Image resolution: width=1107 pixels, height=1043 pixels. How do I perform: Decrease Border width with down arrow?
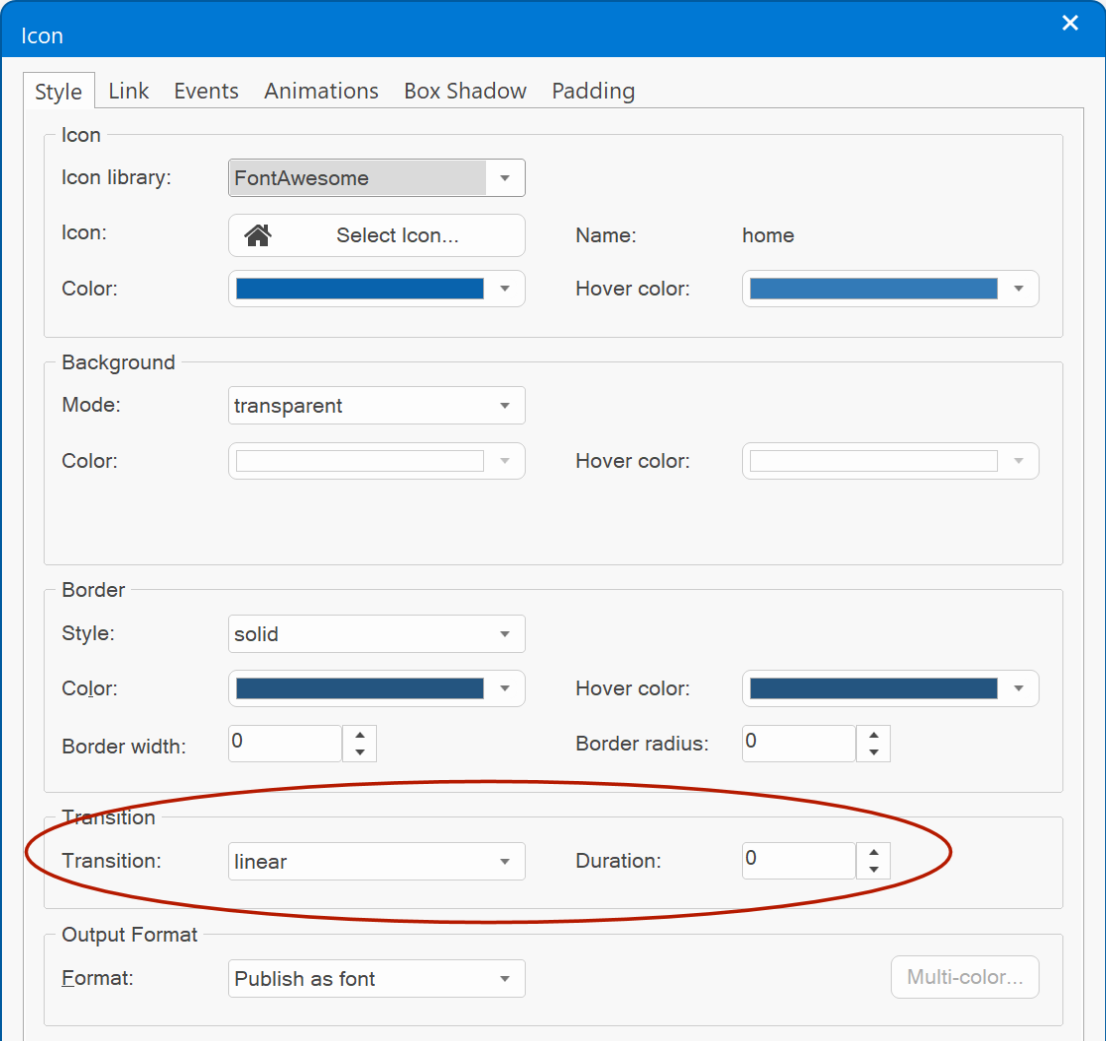point(360,753)
